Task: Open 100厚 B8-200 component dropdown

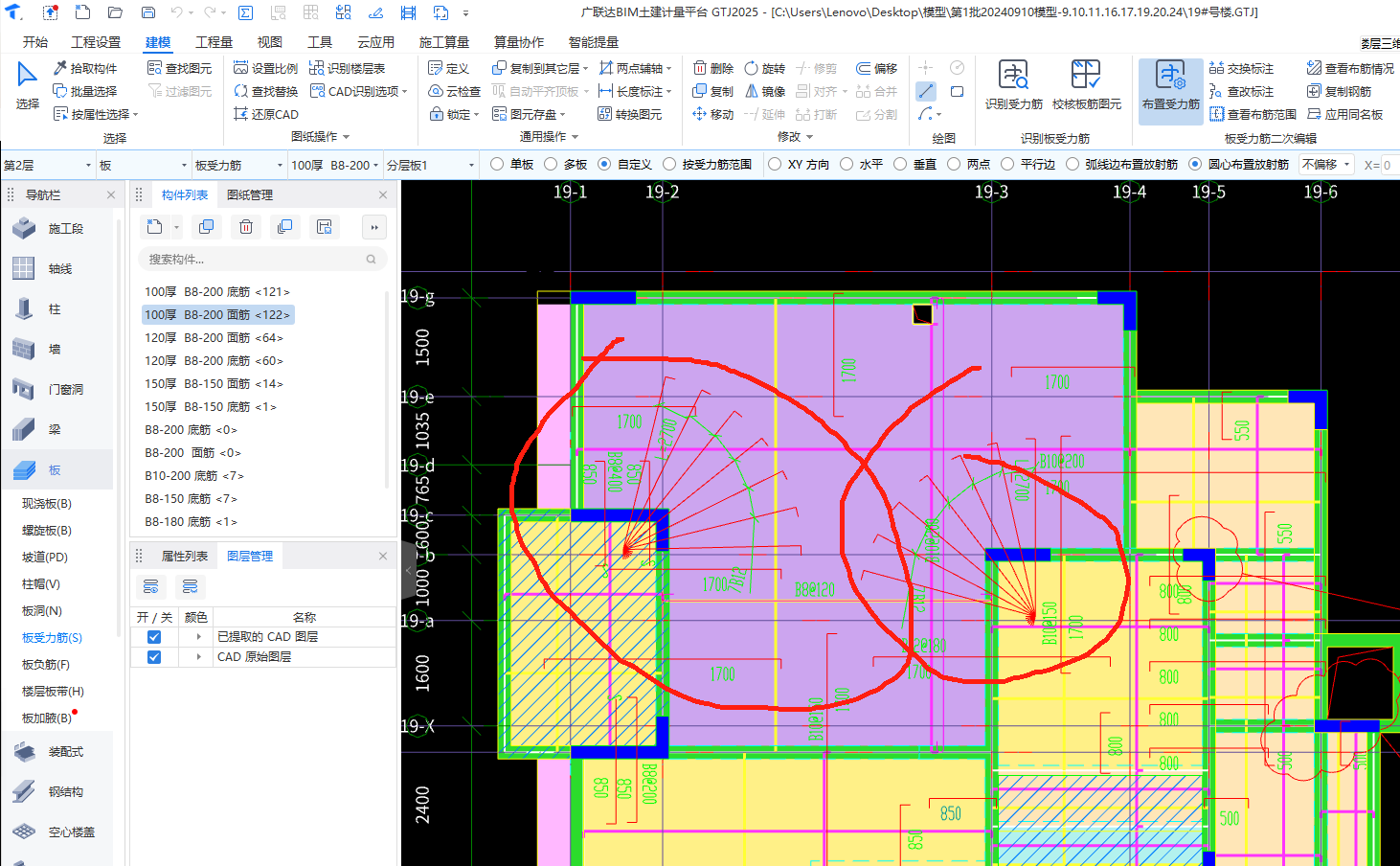Action: pyautogui.click(x=335, y=165)
